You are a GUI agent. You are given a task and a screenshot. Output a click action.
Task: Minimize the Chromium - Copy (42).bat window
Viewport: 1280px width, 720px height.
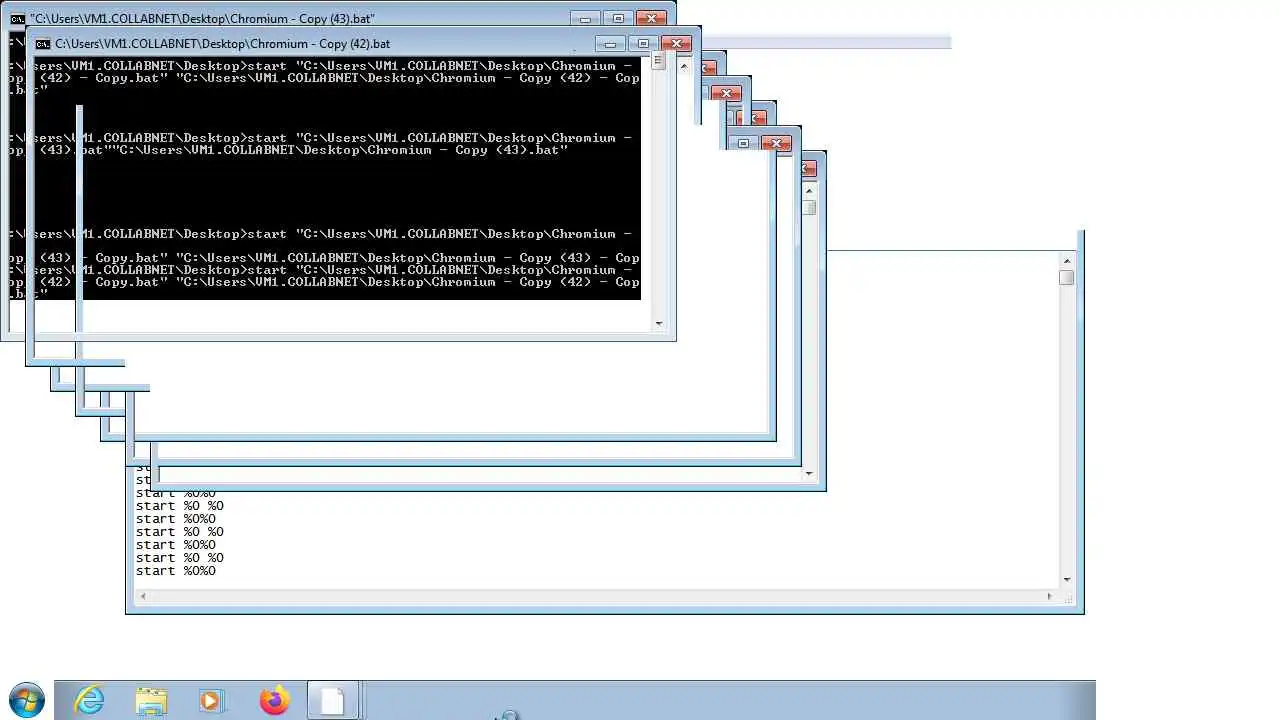[x=610, y=43]
